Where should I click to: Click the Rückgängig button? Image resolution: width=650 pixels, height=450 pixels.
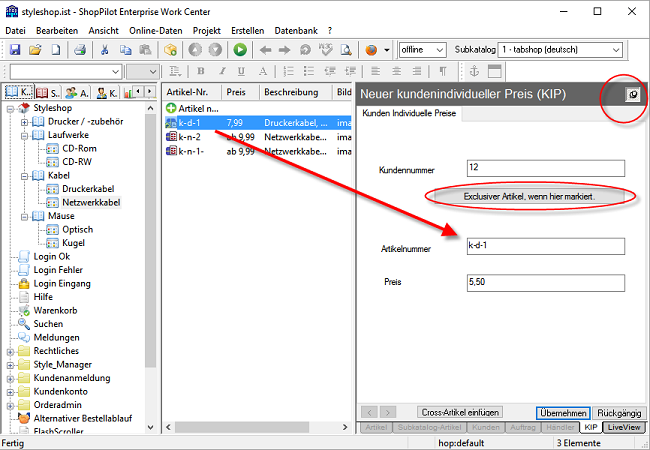click(619, 413)
